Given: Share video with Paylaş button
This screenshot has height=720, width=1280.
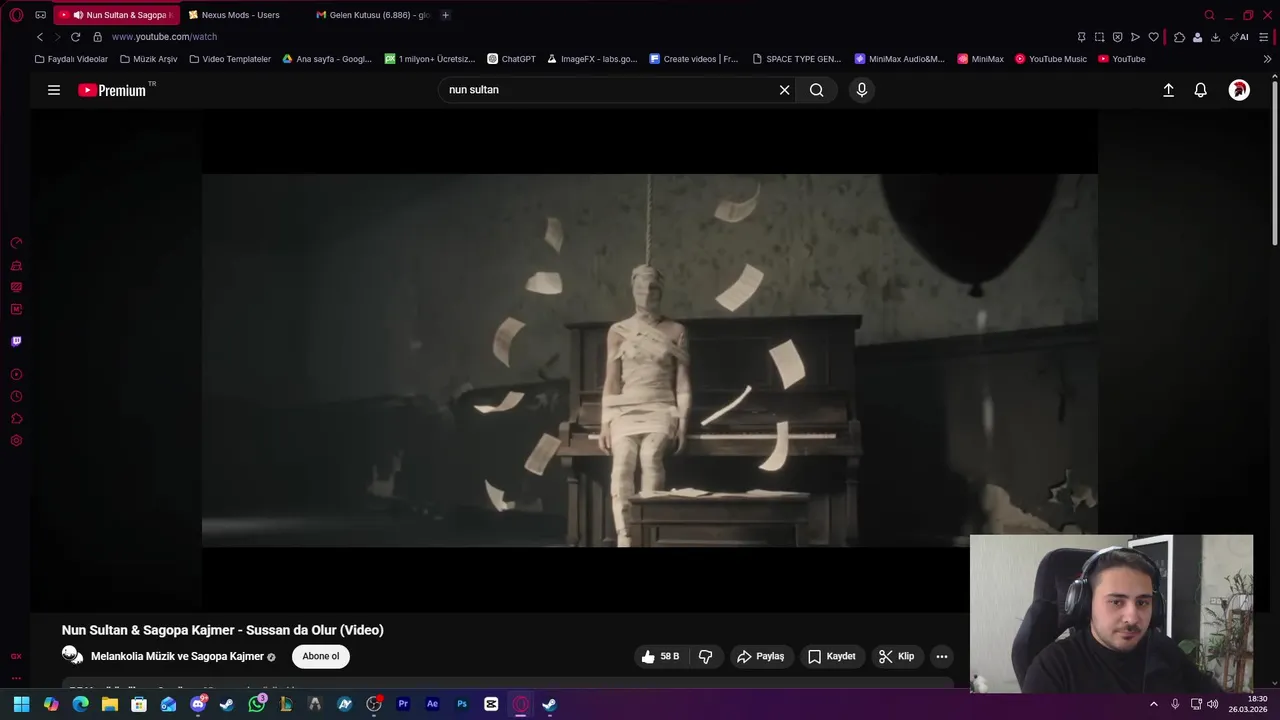Looking at the screenshot, I should pos(761,656).
